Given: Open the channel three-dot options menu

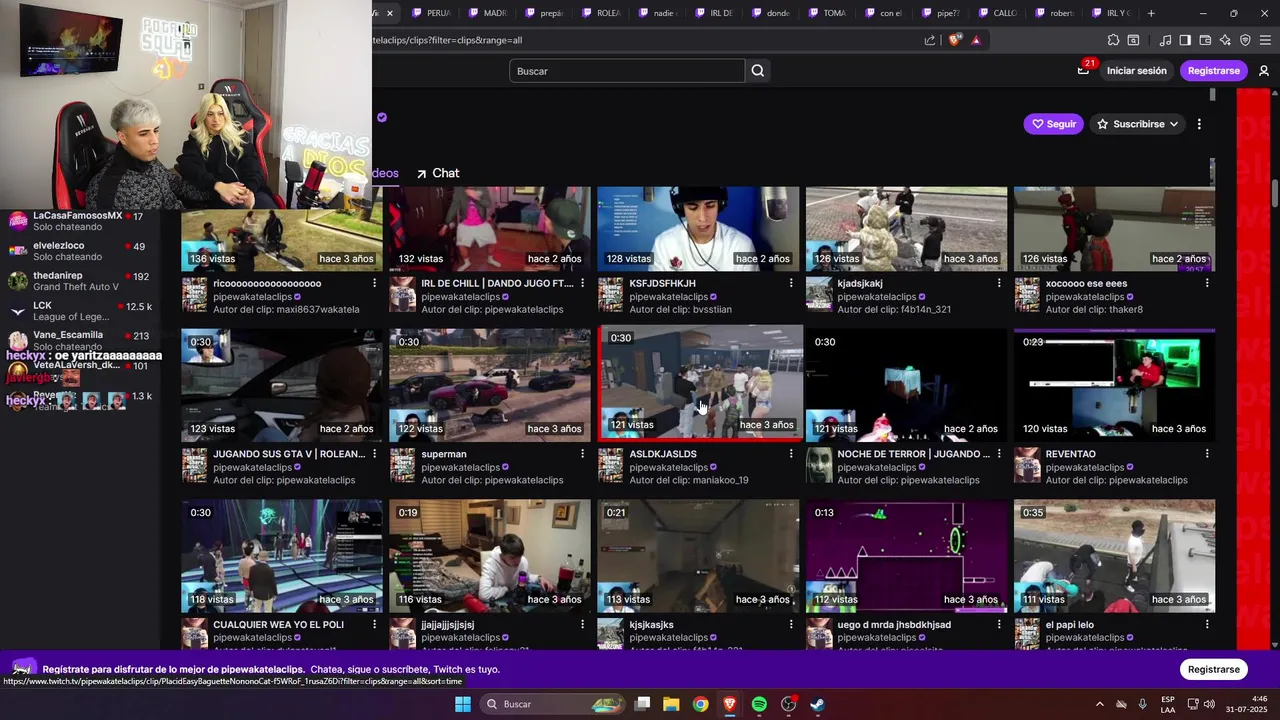Looking at the screenshot, I should tap(1199, 124).
